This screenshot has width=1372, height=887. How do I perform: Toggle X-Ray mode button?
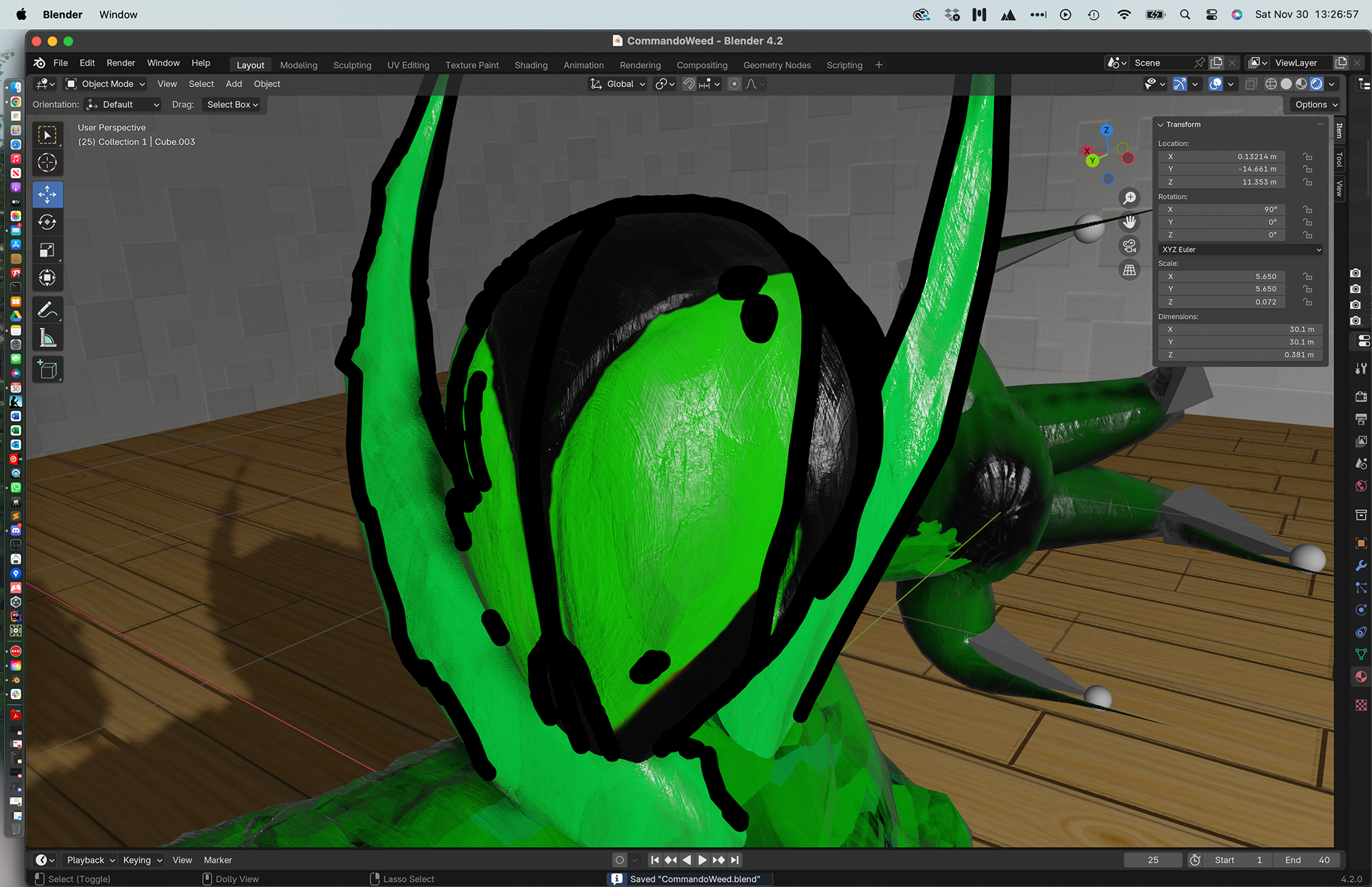click(1251, 84)
